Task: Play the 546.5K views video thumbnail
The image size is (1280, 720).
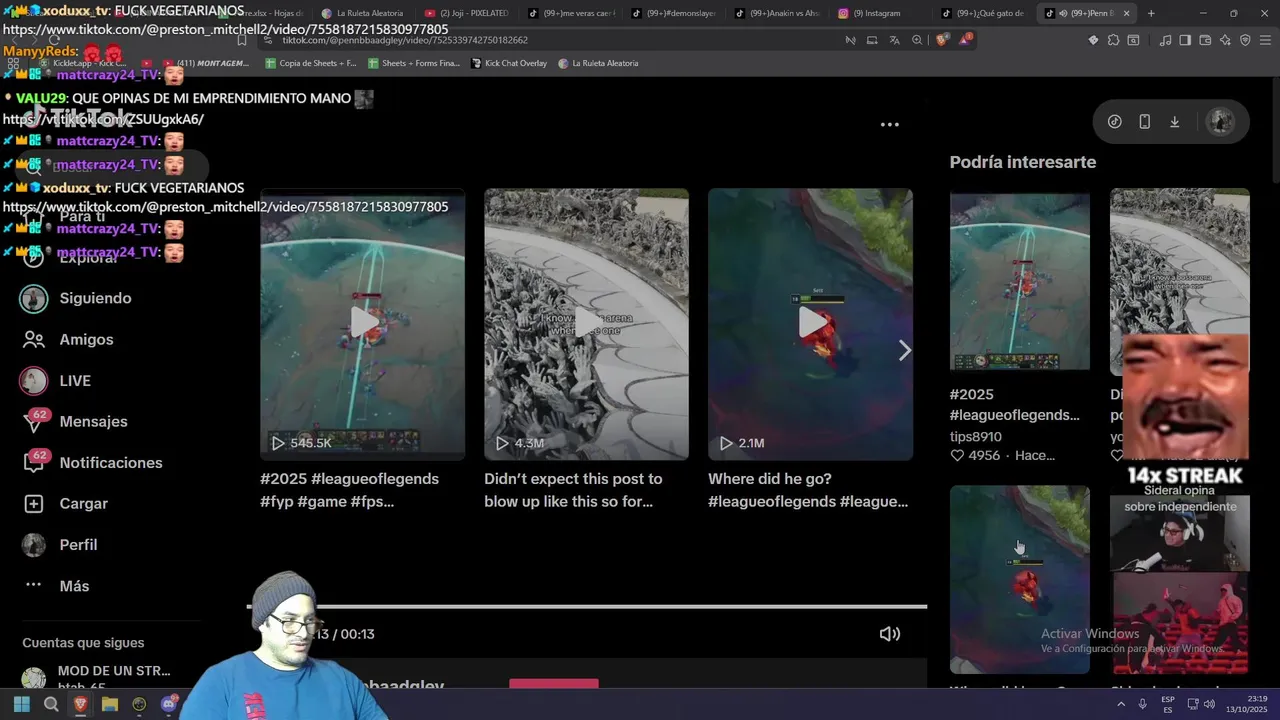Action: [x=362, y=324]
